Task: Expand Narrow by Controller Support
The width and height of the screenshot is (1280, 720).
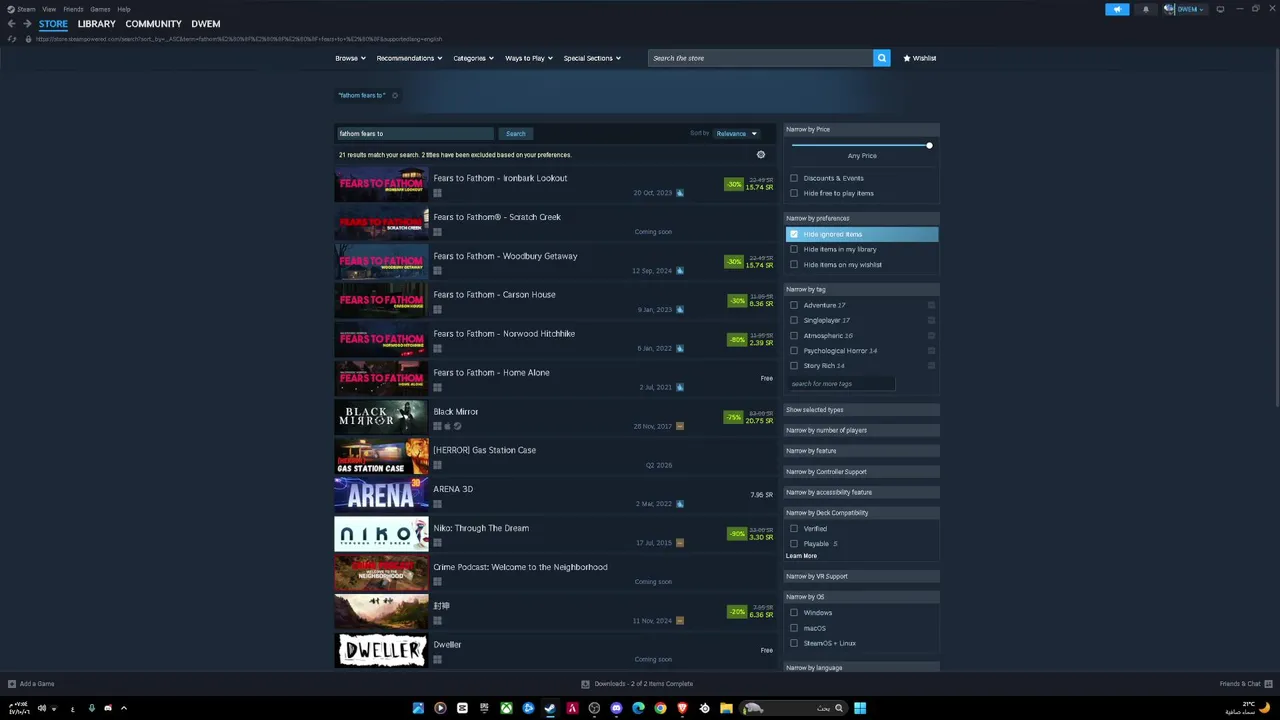Action: [x=861, y=472]
